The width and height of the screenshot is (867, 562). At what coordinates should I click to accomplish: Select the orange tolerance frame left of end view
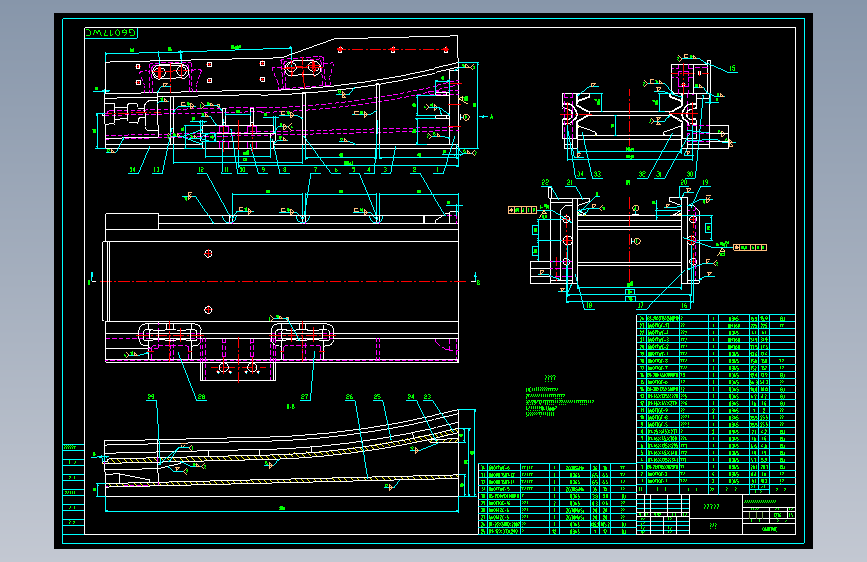[523, 210]
